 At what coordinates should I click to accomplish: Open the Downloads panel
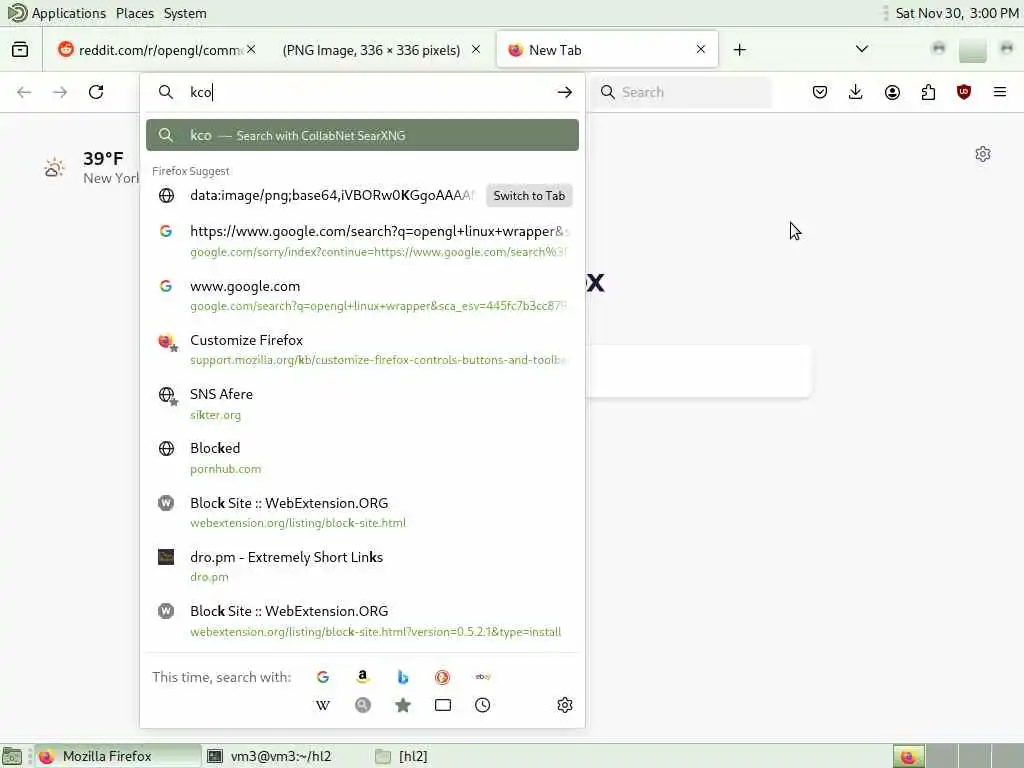pos(856,92)
